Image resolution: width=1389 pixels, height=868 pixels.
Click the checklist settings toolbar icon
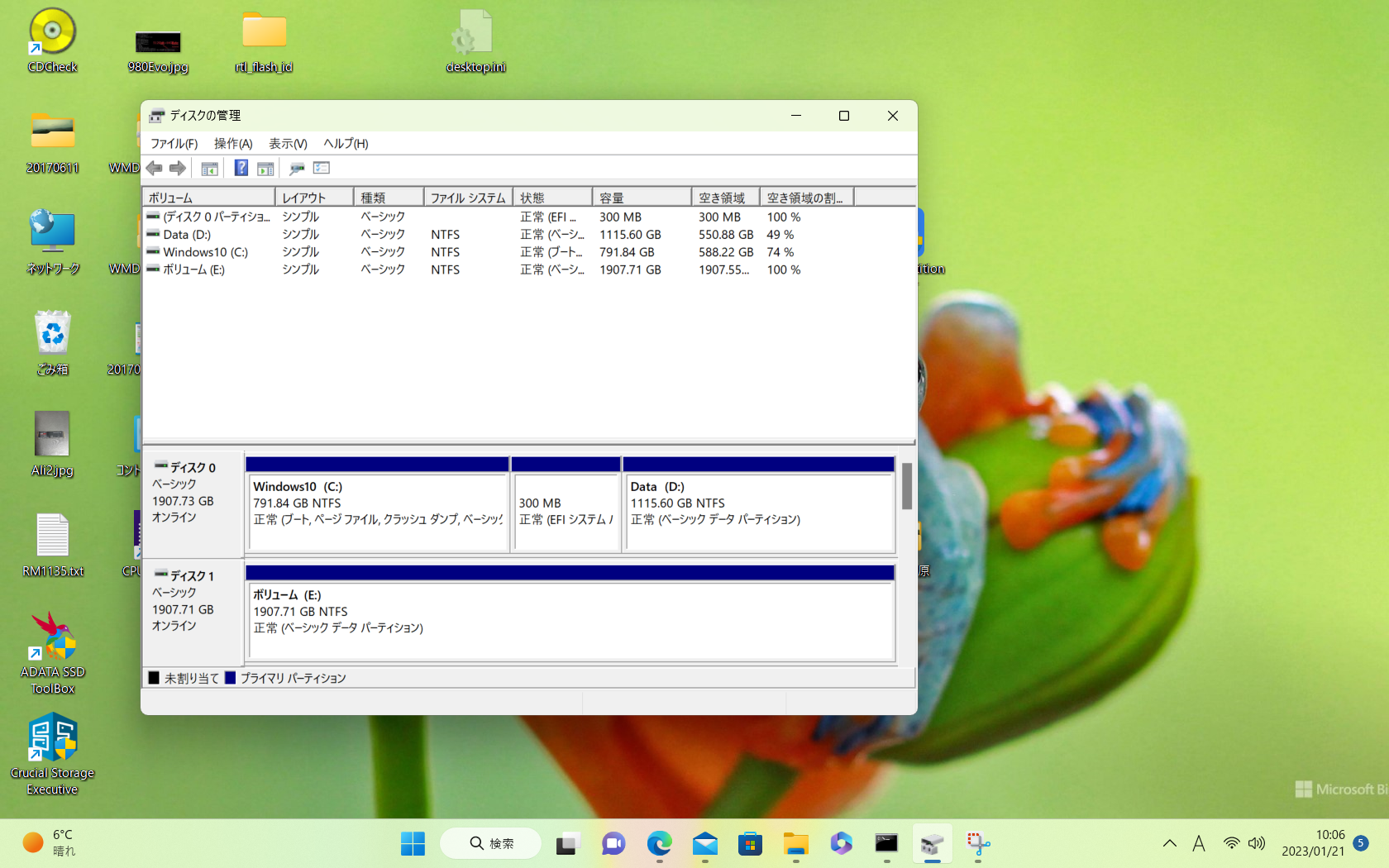point(322,169)
